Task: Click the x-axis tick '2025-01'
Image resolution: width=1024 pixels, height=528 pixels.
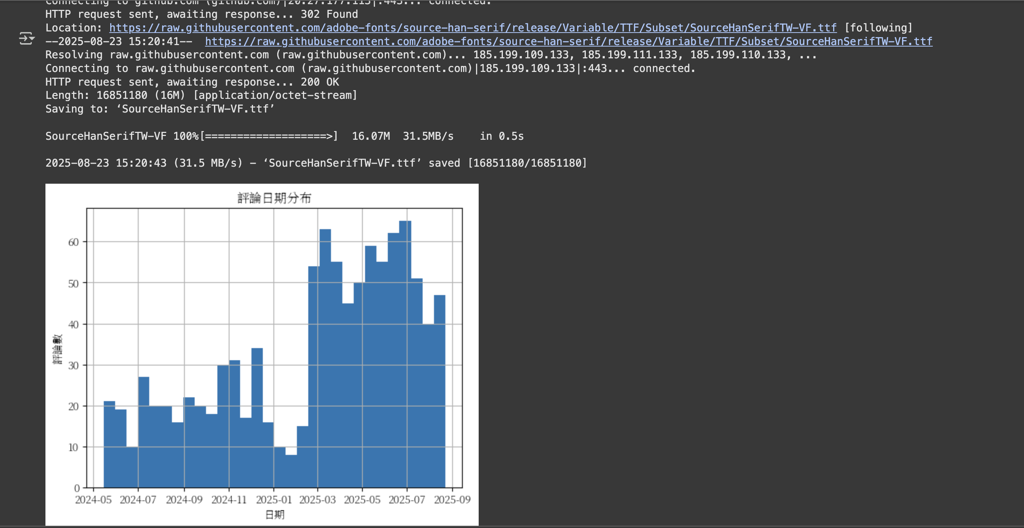Action: (x=274, y=501)
